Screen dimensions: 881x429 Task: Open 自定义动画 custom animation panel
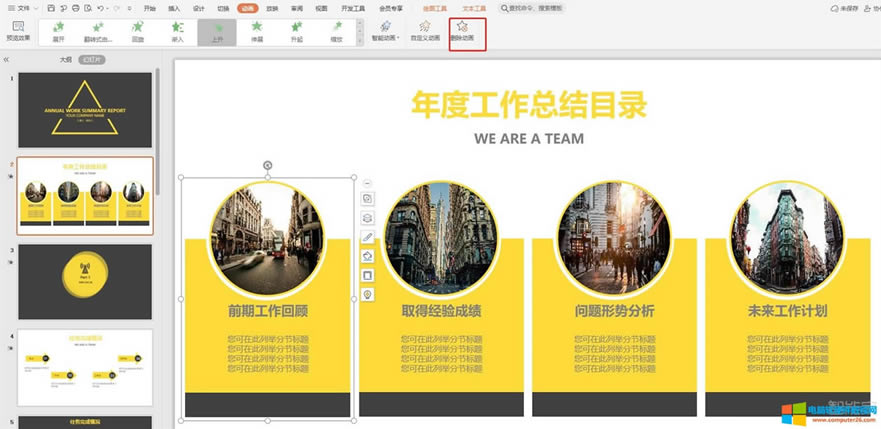point(423,33)
